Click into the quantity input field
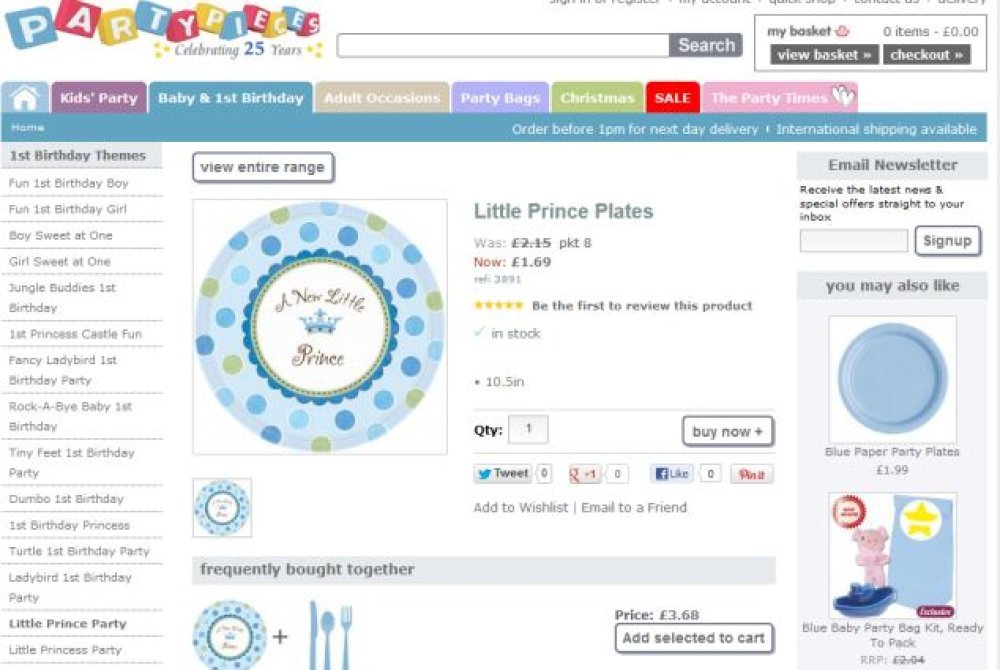The width and height of the screenshot is (1000, 670). pos(528,430)
